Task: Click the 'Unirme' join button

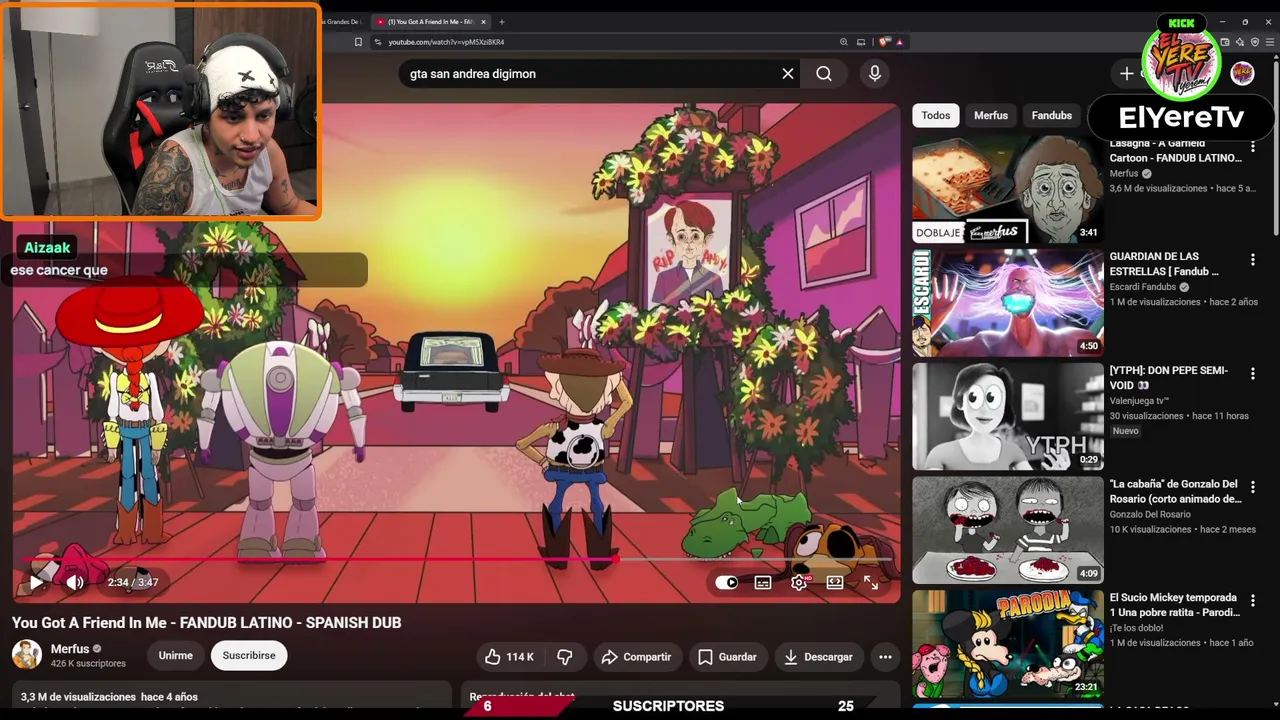Action: point(175,656)
